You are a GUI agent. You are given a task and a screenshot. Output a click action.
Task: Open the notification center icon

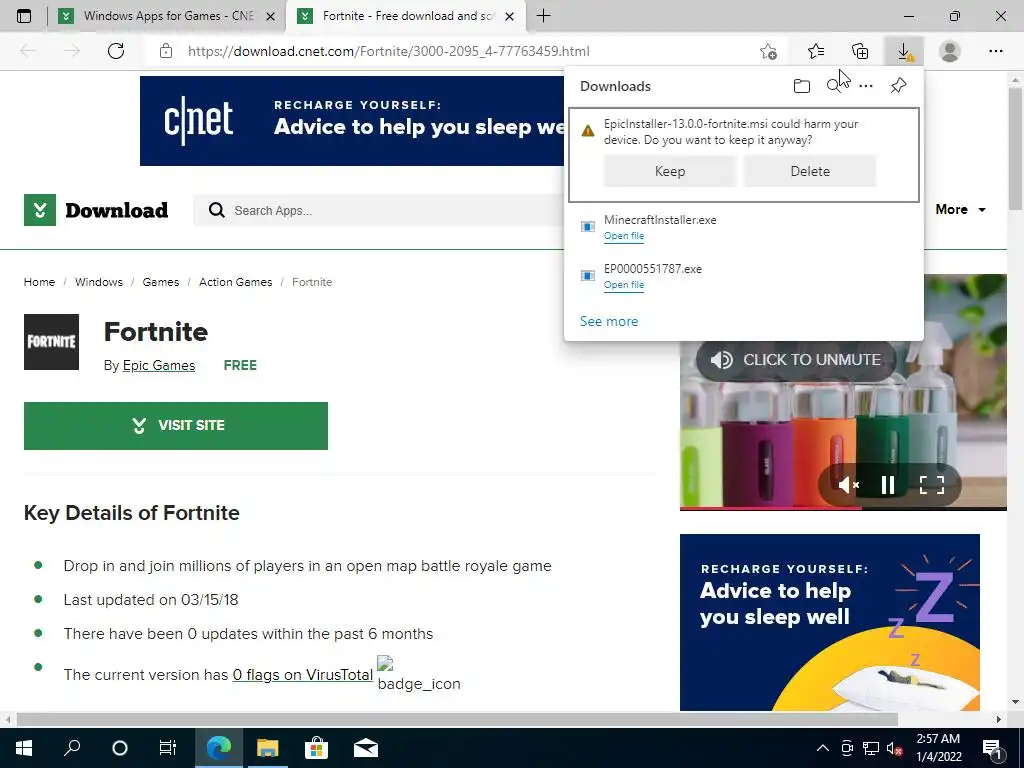(x=993, y=748)
